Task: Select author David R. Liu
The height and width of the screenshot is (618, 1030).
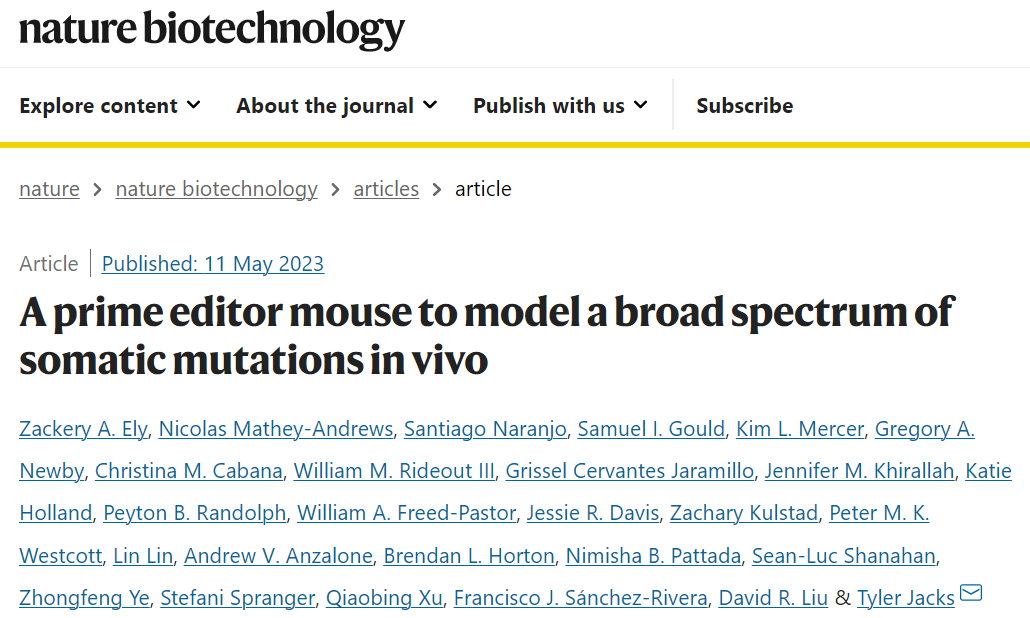Action: (x=773, y=598)
